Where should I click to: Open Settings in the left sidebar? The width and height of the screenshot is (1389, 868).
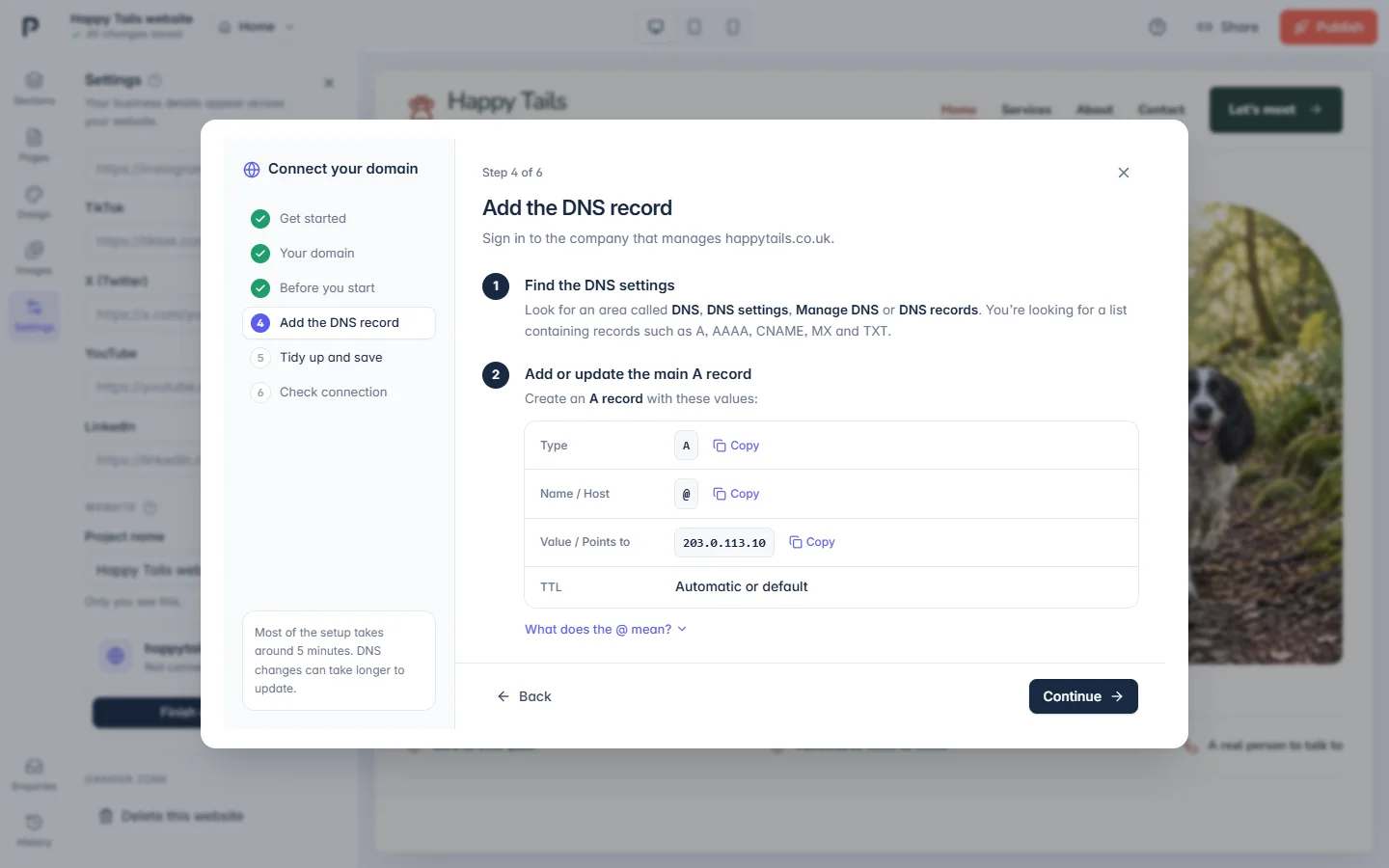point(34,315)
